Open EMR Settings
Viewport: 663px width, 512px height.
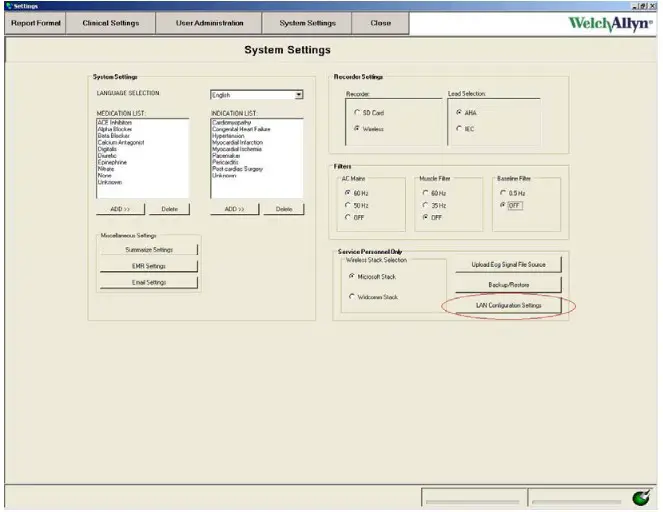(x=149, y=266)
